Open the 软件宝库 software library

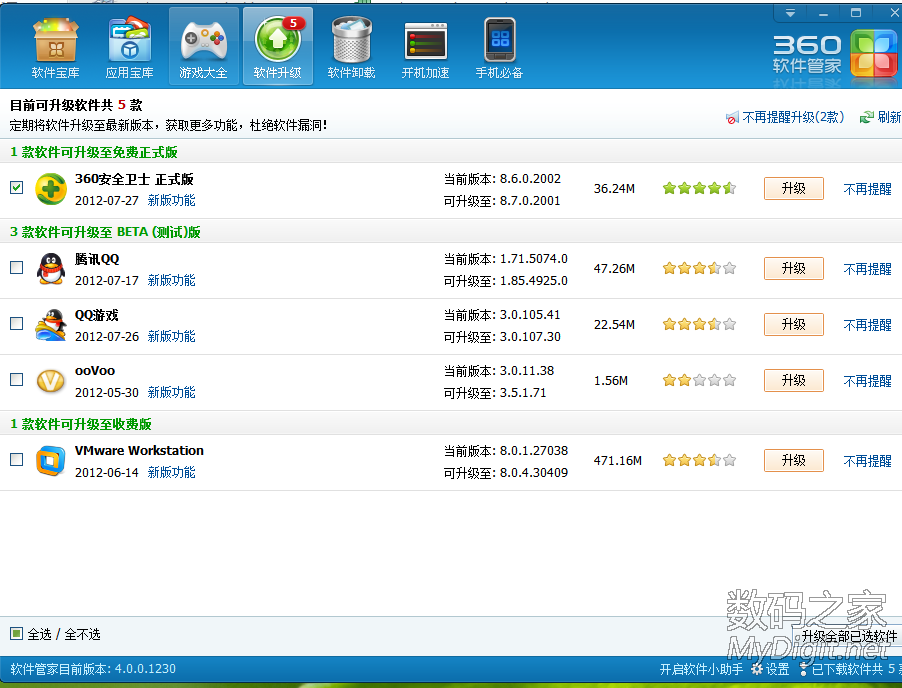(x=55, y=48)
